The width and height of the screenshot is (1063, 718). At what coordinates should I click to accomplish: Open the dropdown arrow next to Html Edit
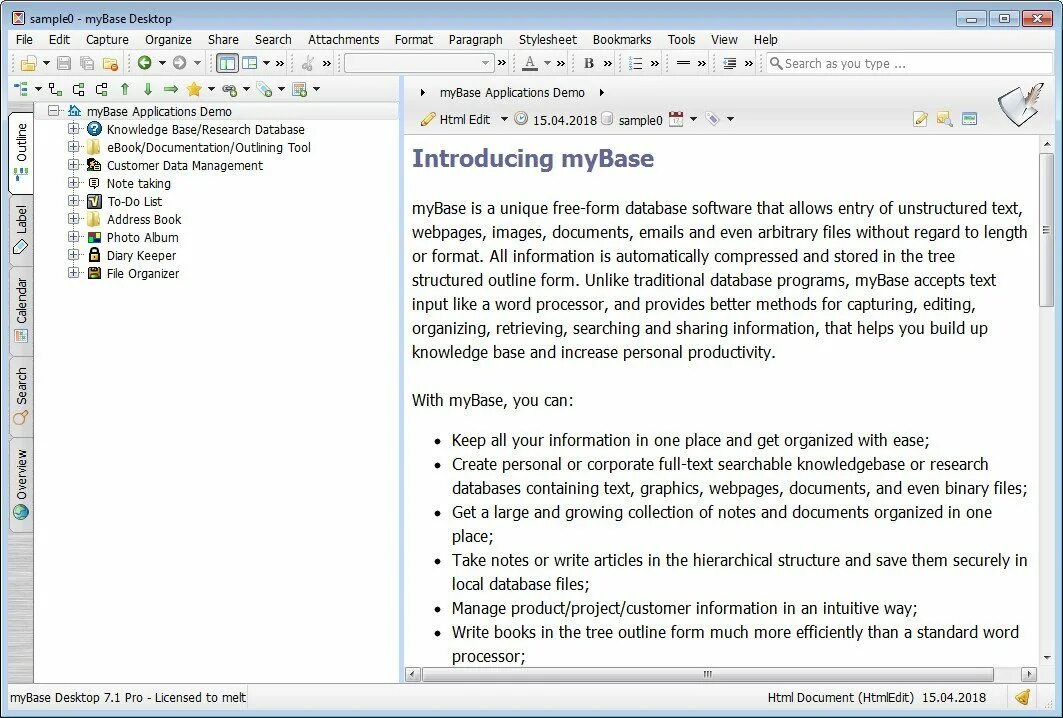pos(504,119)
